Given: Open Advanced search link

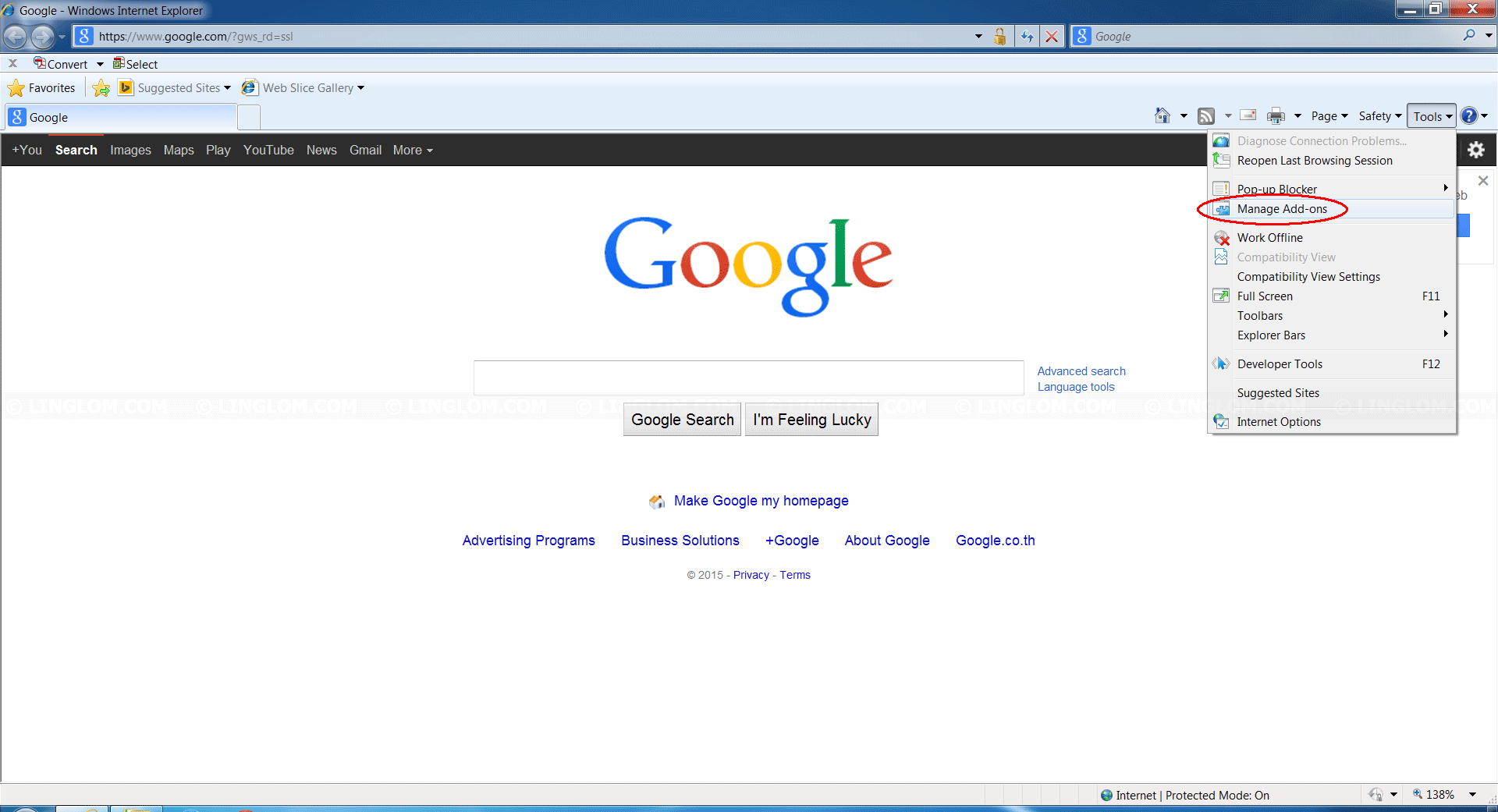Looking at the screenshot, I should tap(1081, 371).
